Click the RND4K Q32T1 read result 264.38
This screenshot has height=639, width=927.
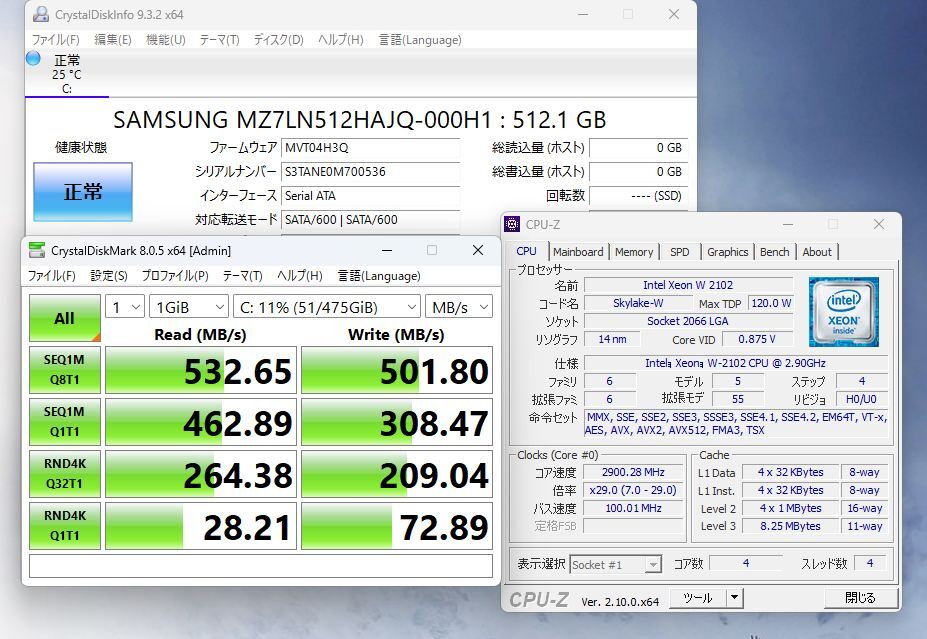pyautogui.click(x=201, y=474)
